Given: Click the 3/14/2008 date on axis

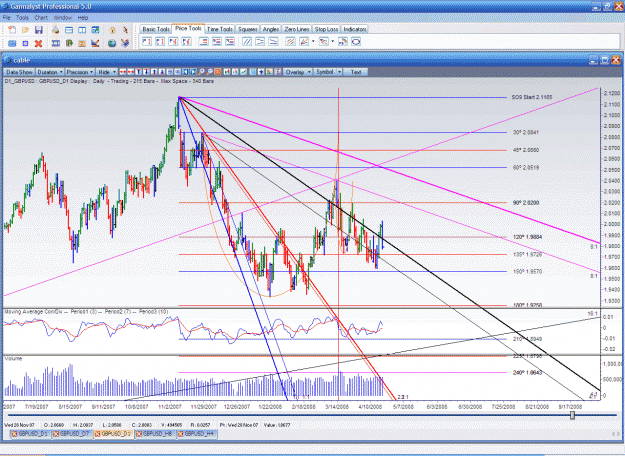Looking at the screenshot, I should (x=337, y=407).
